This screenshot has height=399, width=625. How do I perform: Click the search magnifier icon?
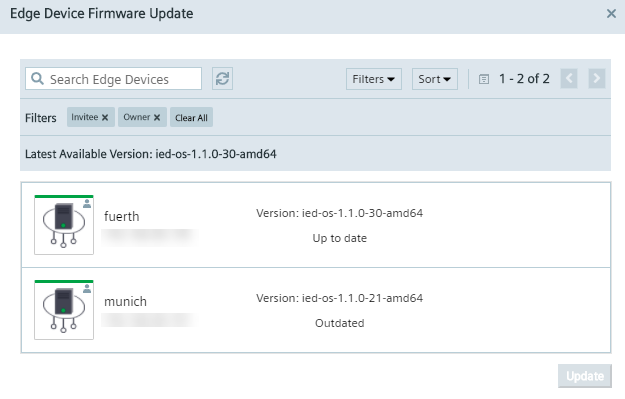tap(37, 79)
